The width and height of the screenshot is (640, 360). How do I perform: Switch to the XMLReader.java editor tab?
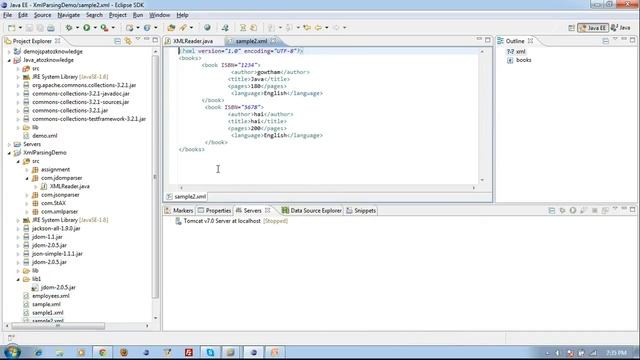193,41
